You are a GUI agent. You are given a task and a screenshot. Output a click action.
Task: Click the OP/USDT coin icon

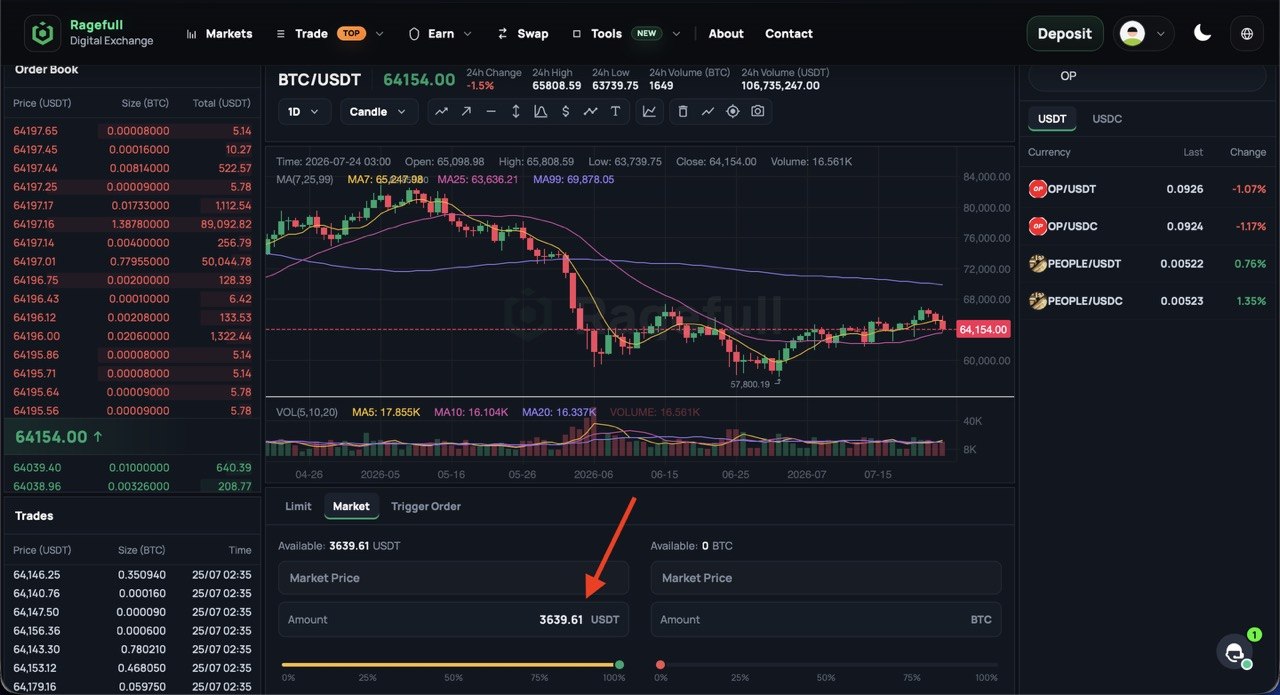1038,189
